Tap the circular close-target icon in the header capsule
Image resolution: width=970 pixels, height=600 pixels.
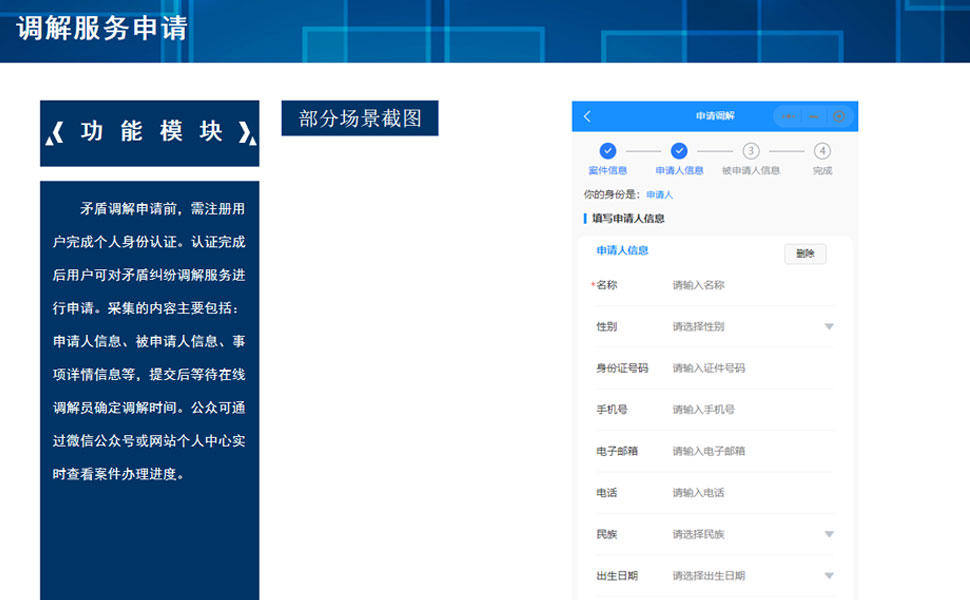[x=839, y=116]
